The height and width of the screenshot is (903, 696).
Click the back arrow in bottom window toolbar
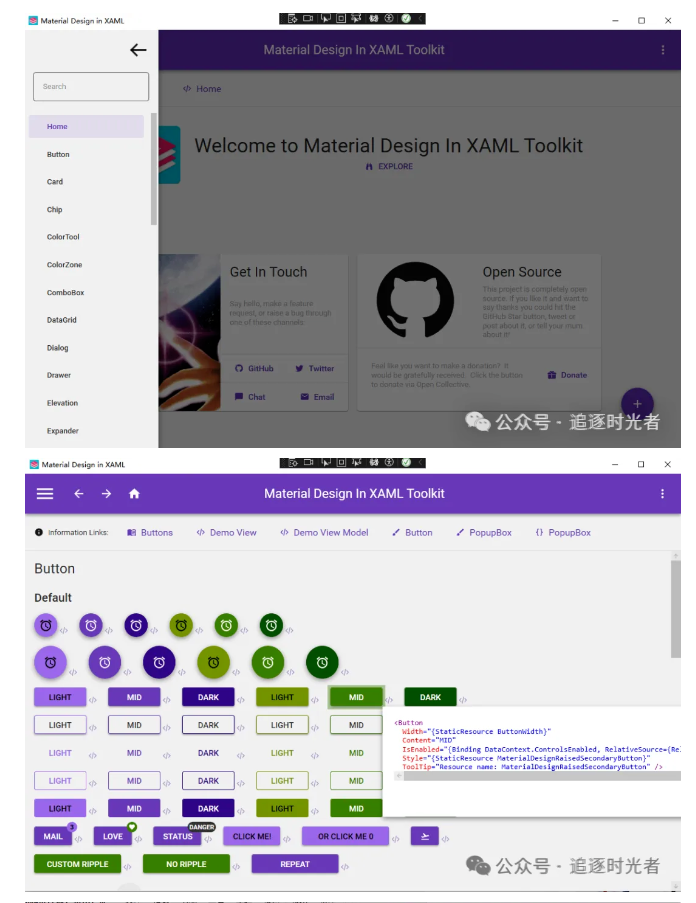pyautogui.click(x=79, y=494)
